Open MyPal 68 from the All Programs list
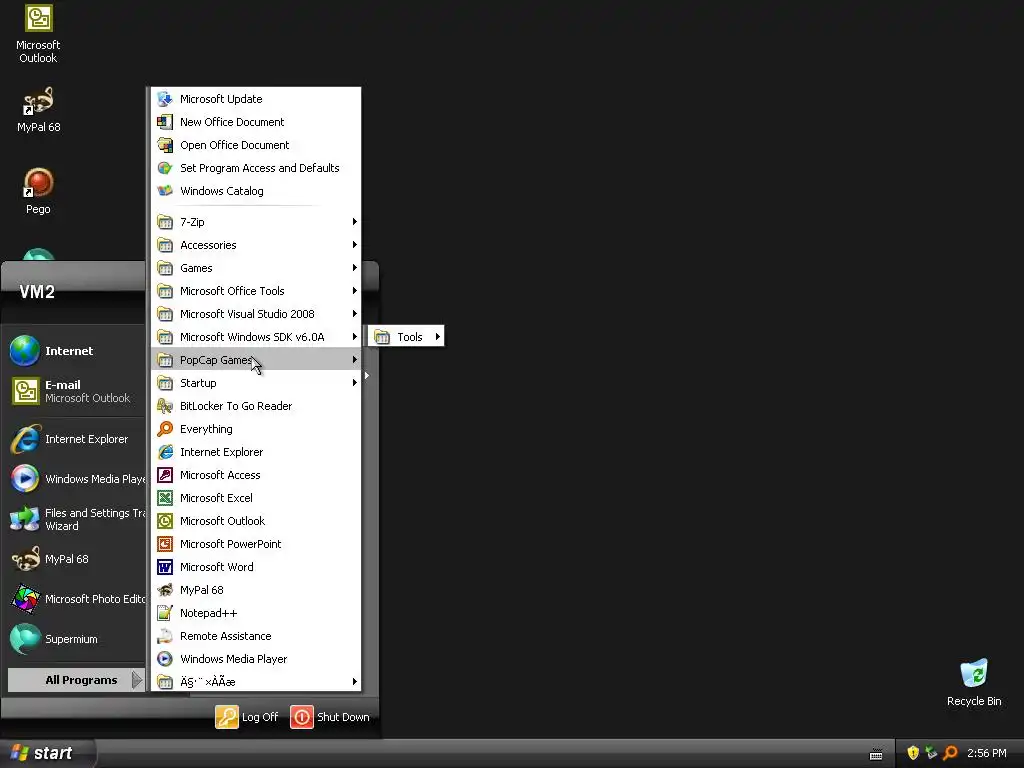Screen dimensions: 1024x768 (255, 590)
